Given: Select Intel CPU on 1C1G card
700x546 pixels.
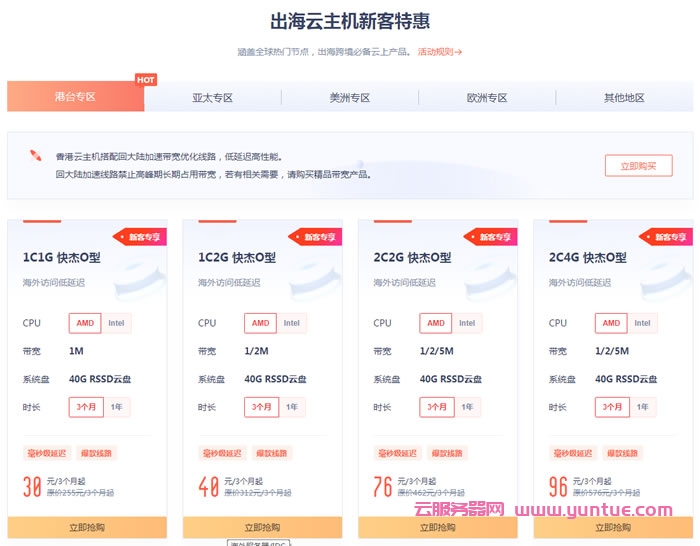Looking at the screenshot, I should [116, 323].
